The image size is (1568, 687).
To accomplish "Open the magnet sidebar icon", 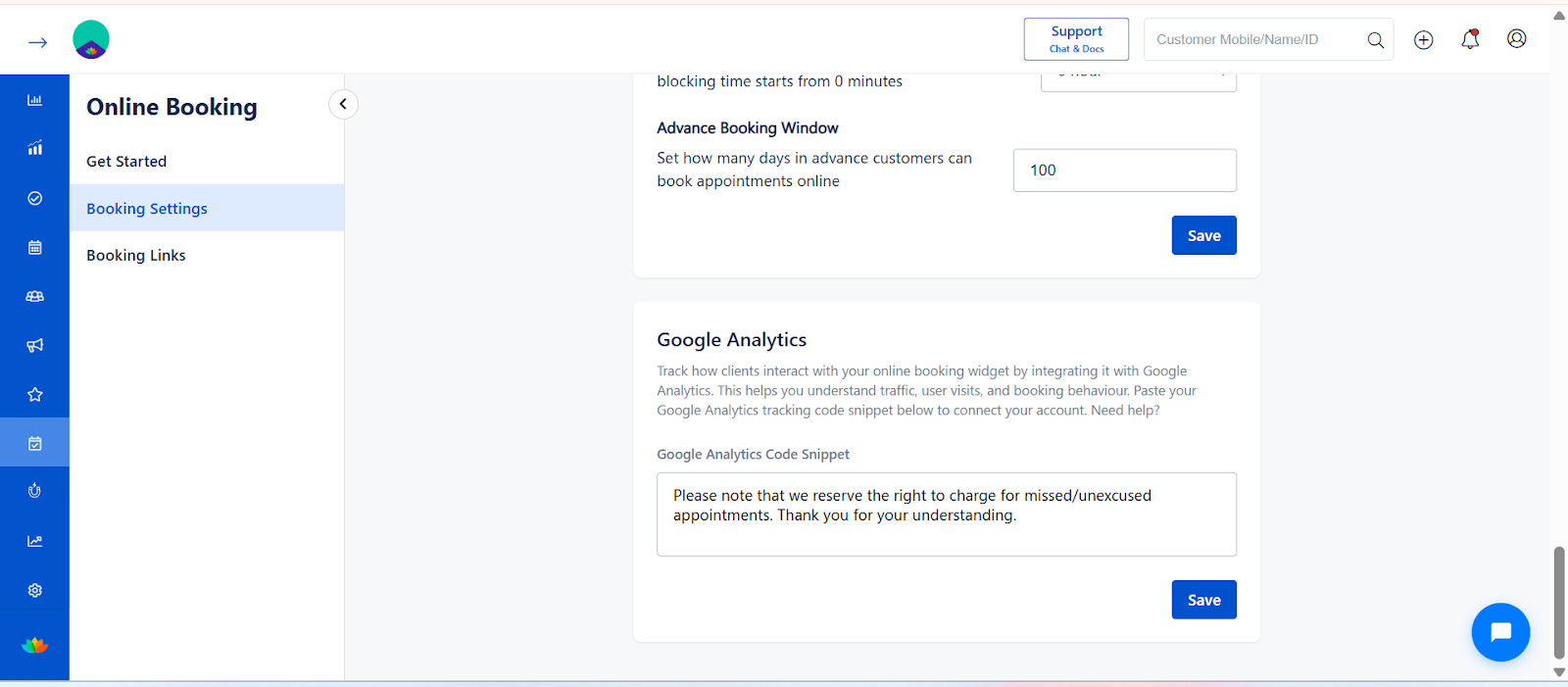I will [34, 491].
